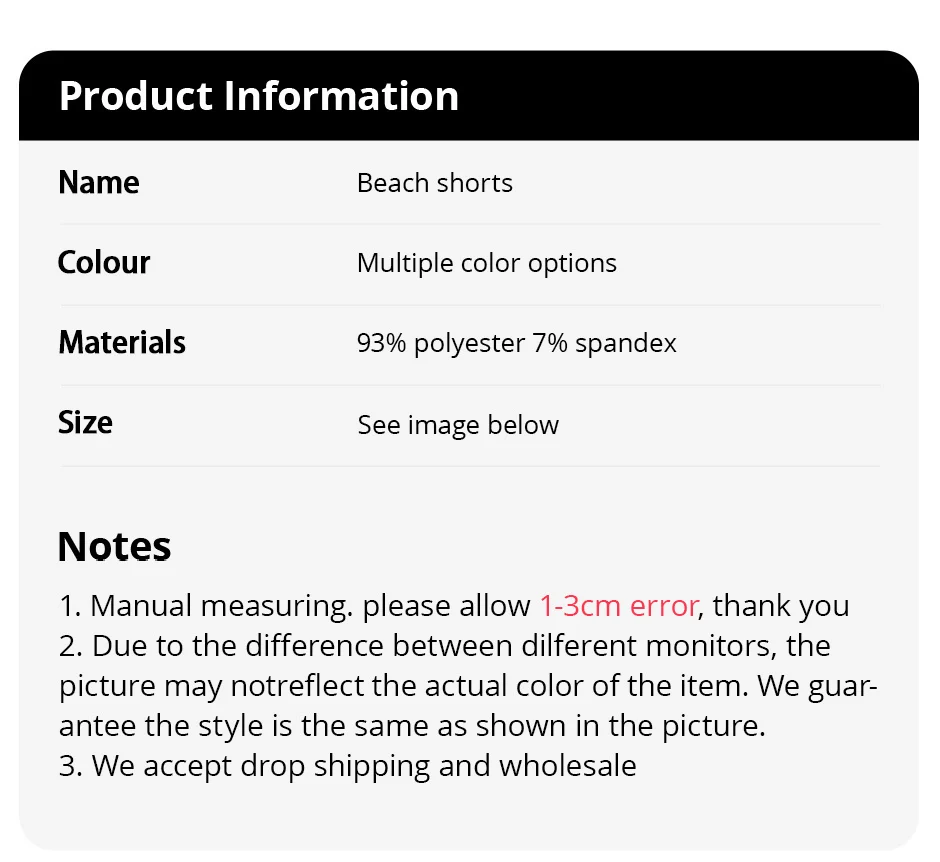The width and height of the screenshot is (940, 862).
Task: Click the See image below text
Action: pyautogui.click(x=458, y=425)
